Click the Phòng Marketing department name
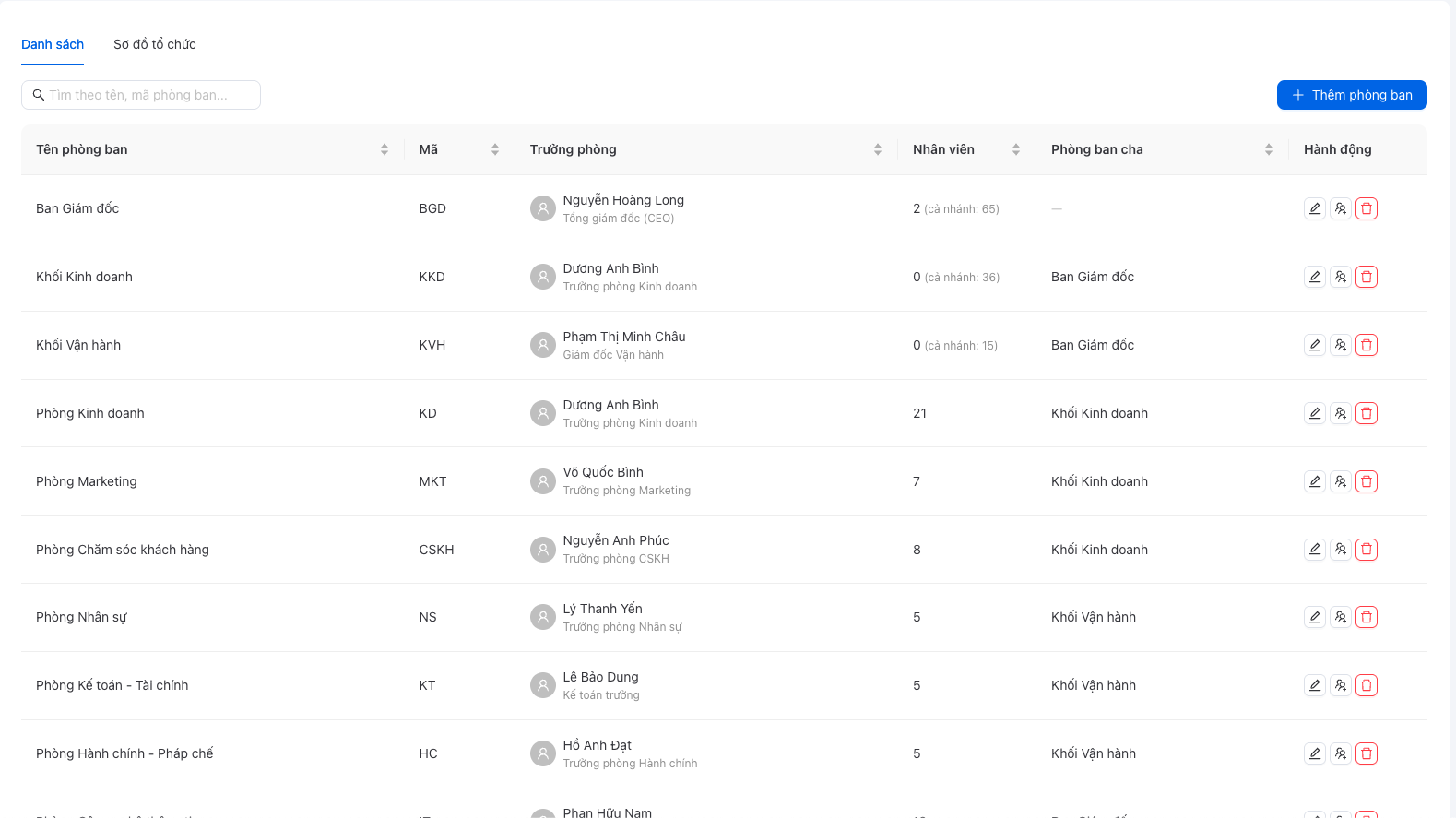The image size is (1456, 818). pyautogui.click(x=87, y=481)
